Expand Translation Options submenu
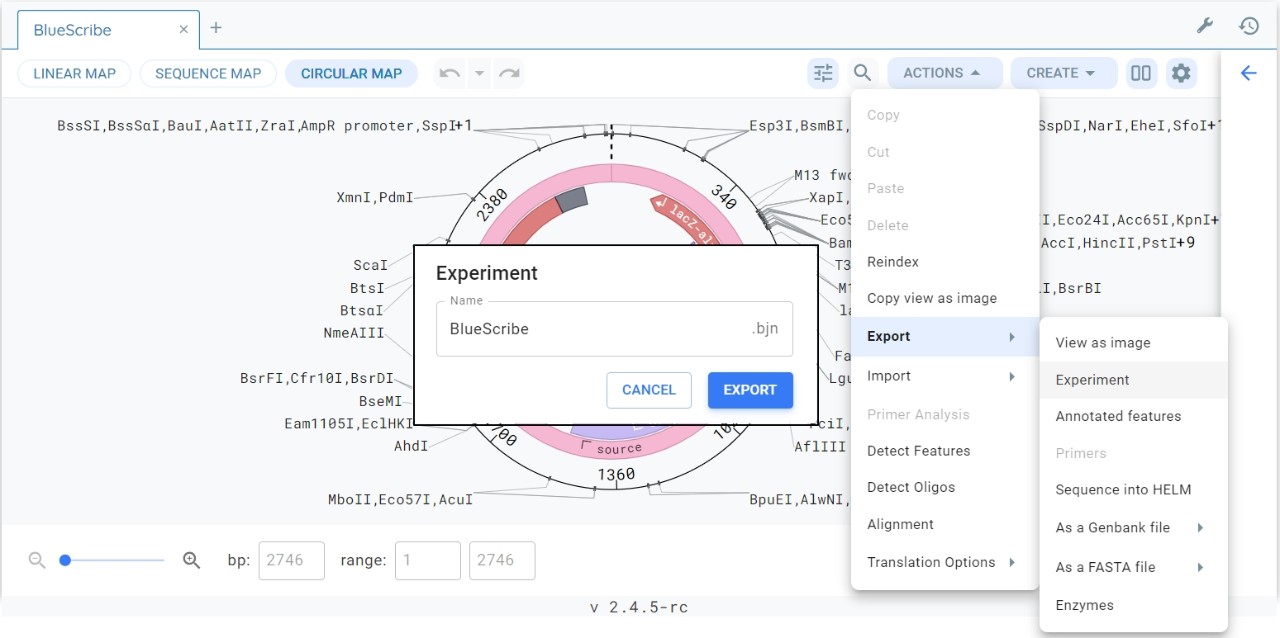Screen dimensions: 1280x638 pos(945,562)
